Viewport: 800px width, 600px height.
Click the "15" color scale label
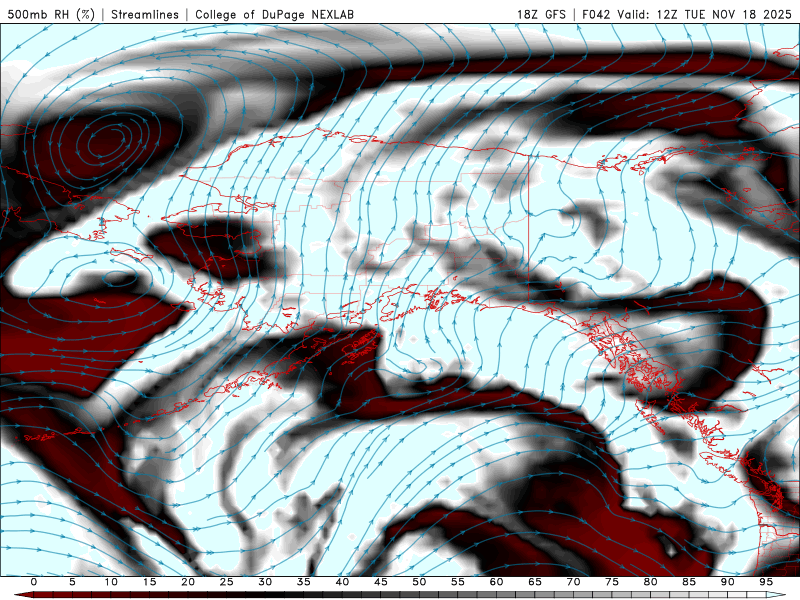pyautogui.click(x=149, y=582)
